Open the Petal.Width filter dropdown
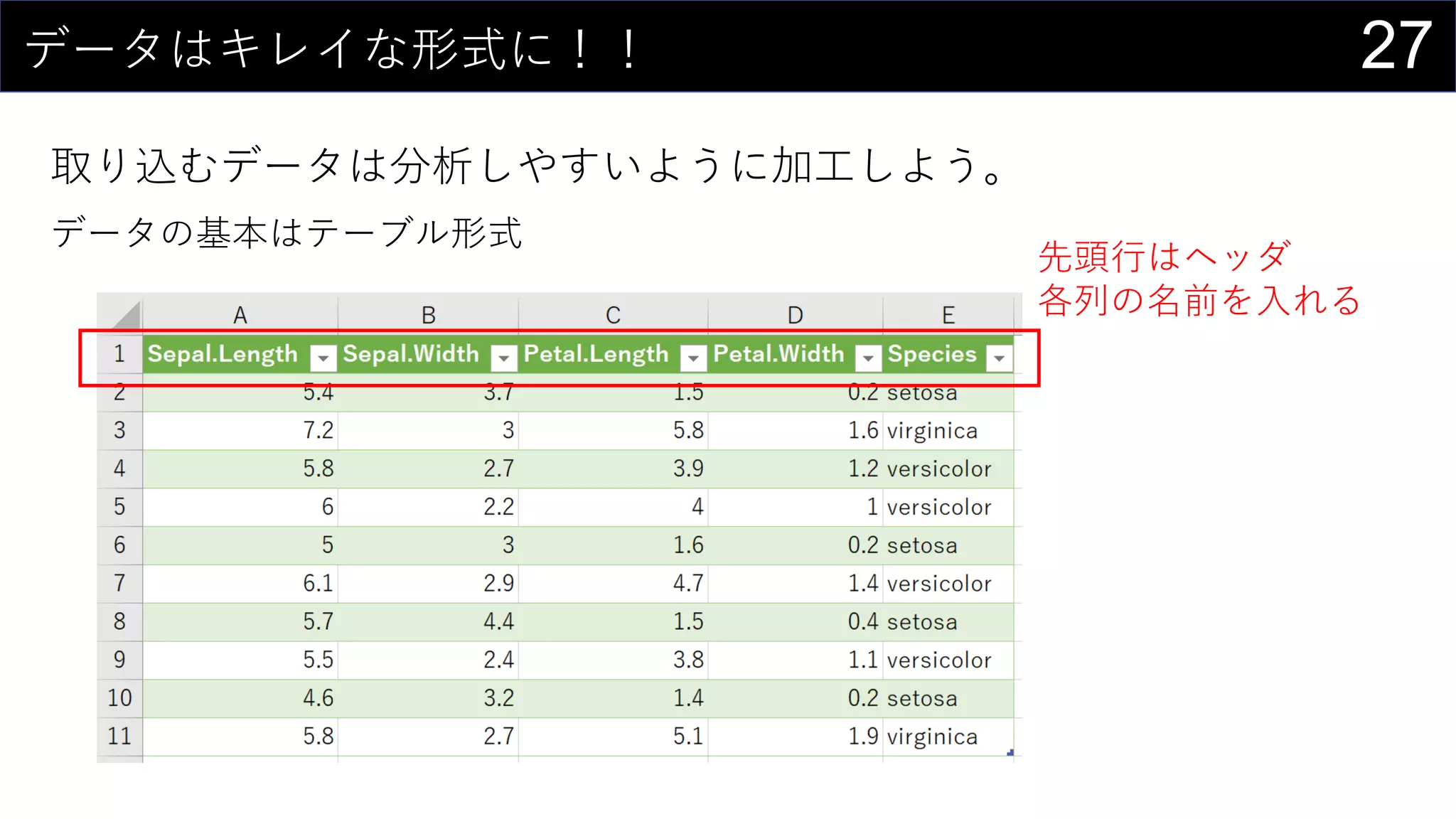 (x=868, y=358)
